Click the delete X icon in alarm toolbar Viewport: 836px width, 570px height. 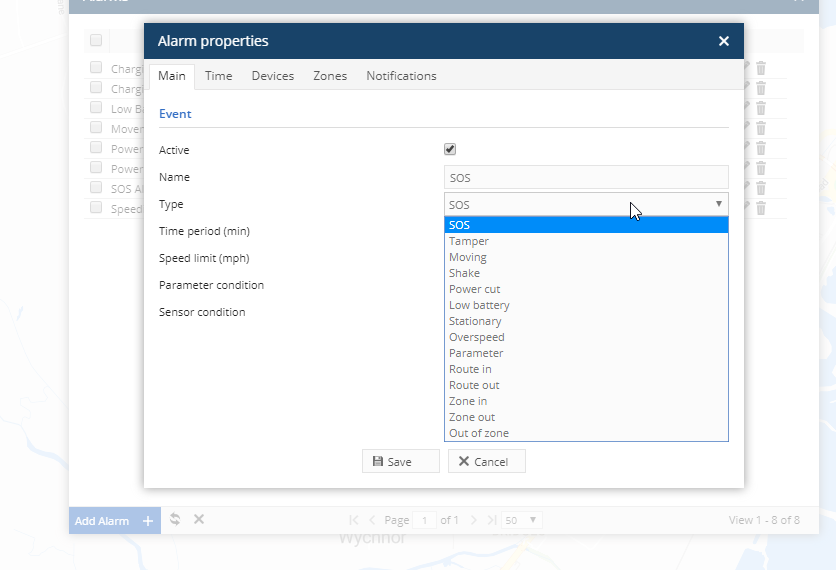click(x=199, y=519)
